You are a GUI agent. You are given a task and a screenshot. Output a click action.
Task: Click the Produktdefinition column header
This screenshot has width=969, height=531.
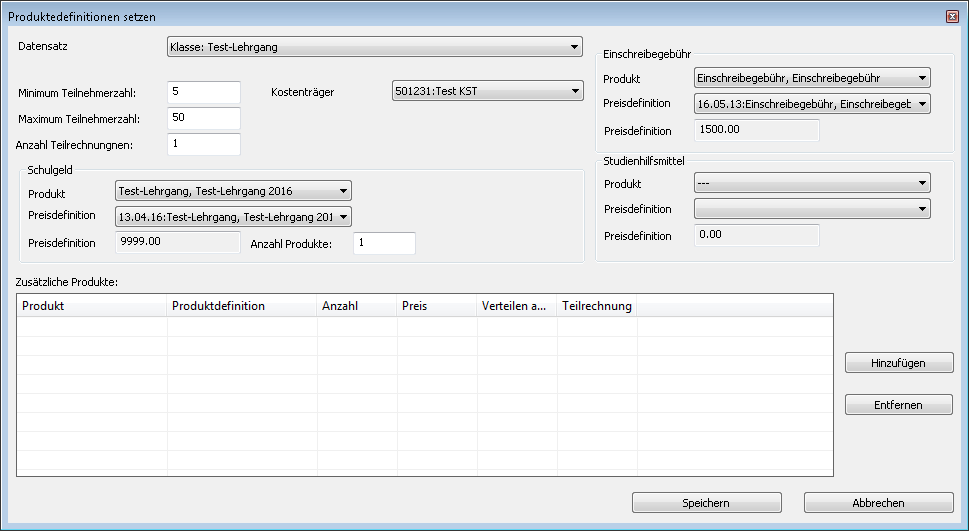(242, 306)
